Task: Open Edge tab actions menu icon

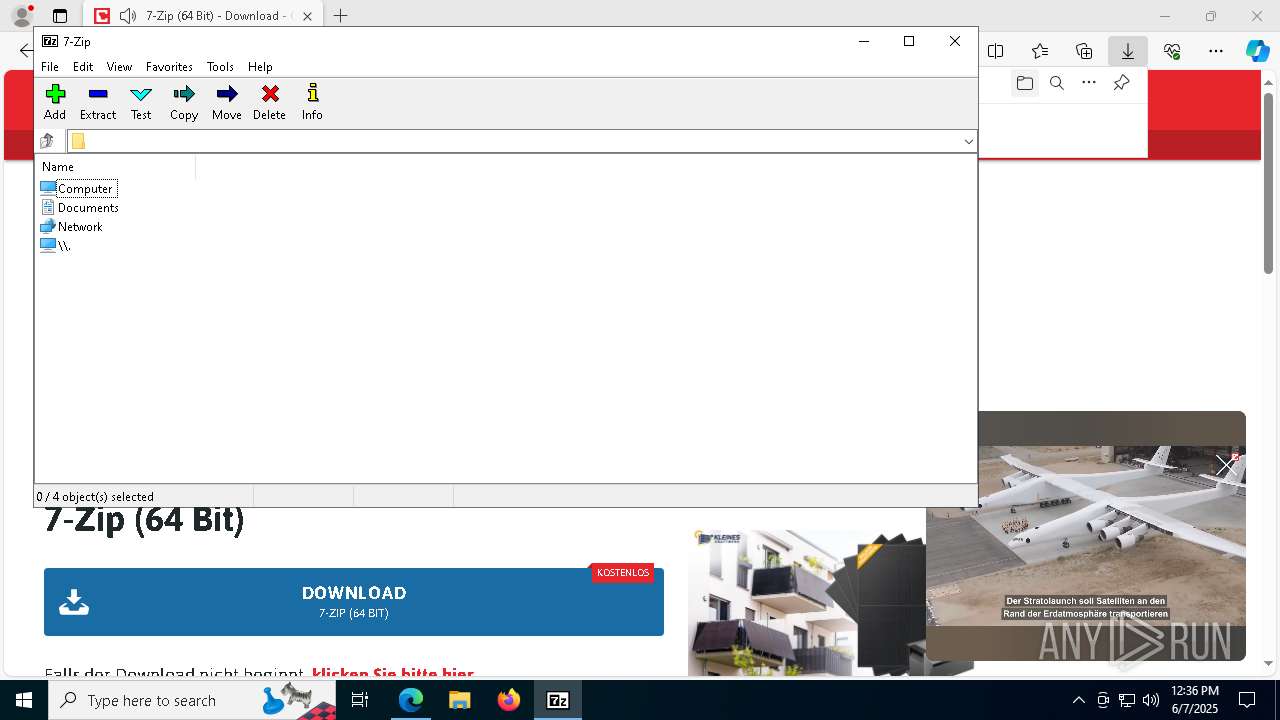Action: [60, 16]
